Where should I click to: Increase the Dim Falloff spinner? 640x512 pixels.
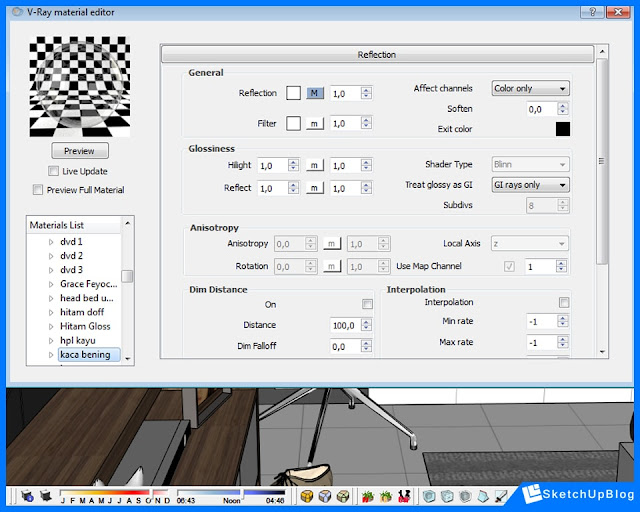[366, 343]
